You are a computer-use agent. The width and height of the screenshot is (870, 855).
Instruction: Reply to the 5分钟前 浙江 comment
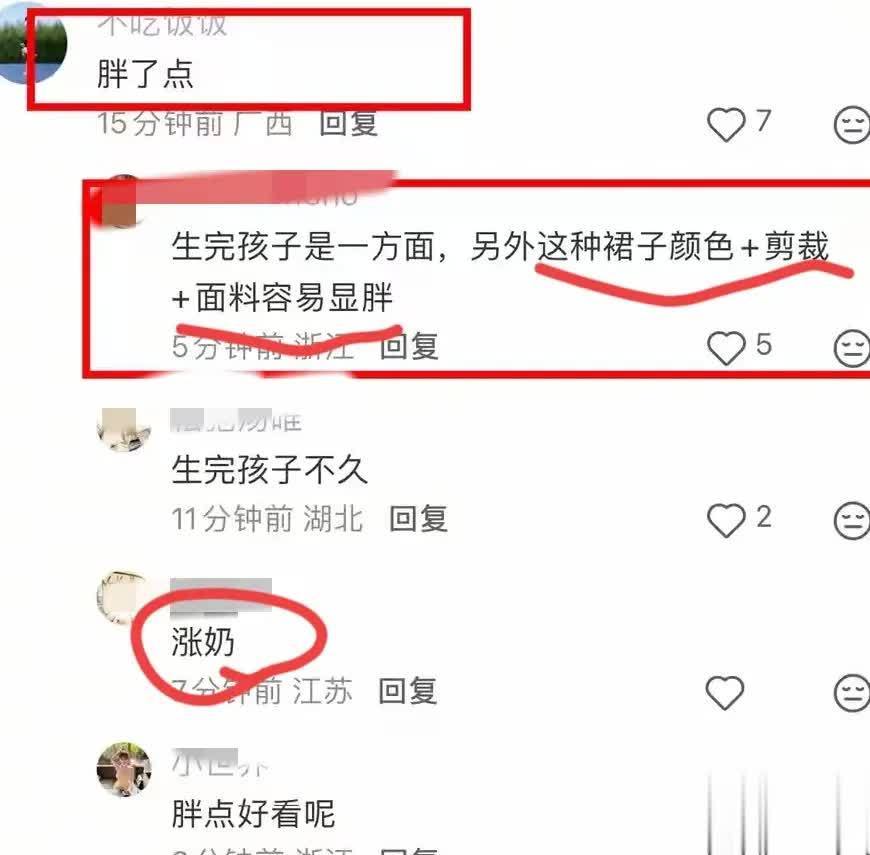(x=409, y=347)
